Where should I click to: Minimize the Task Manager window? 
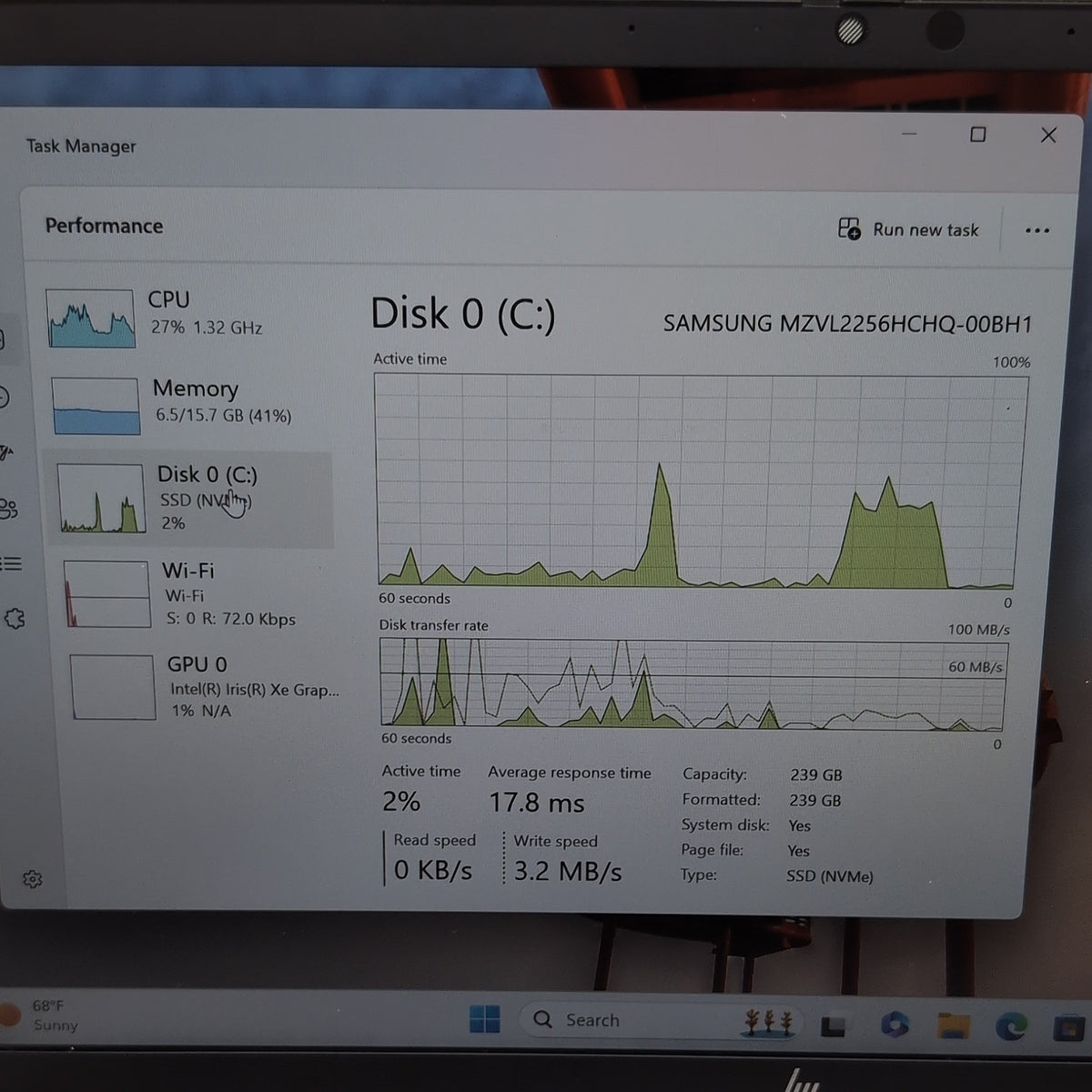tap(909, 134)
